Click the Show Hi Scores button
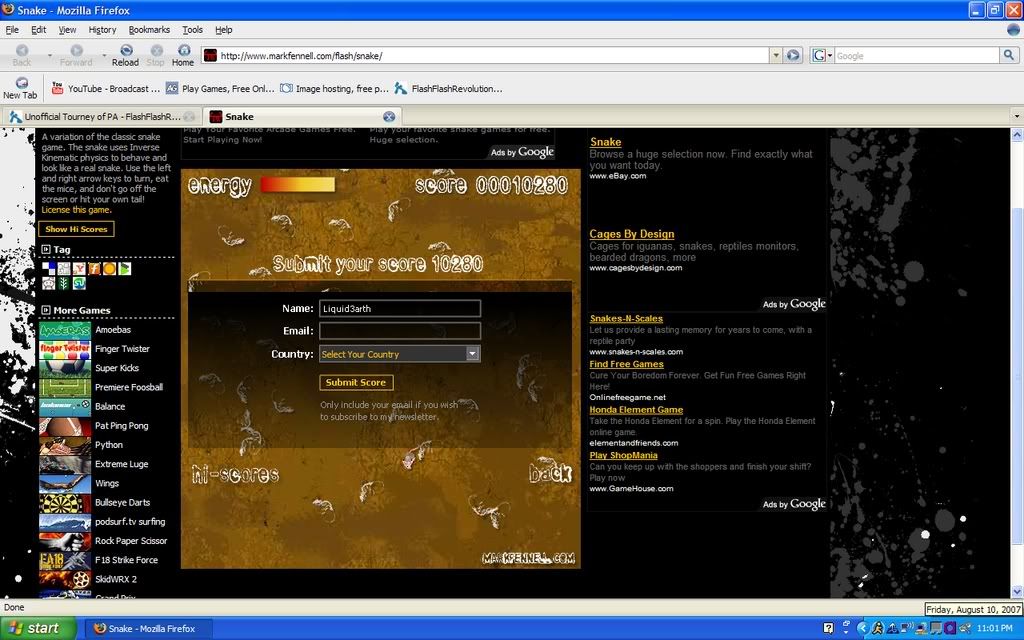Screen dimensions: 1024x640 click(x=77, y=229)
